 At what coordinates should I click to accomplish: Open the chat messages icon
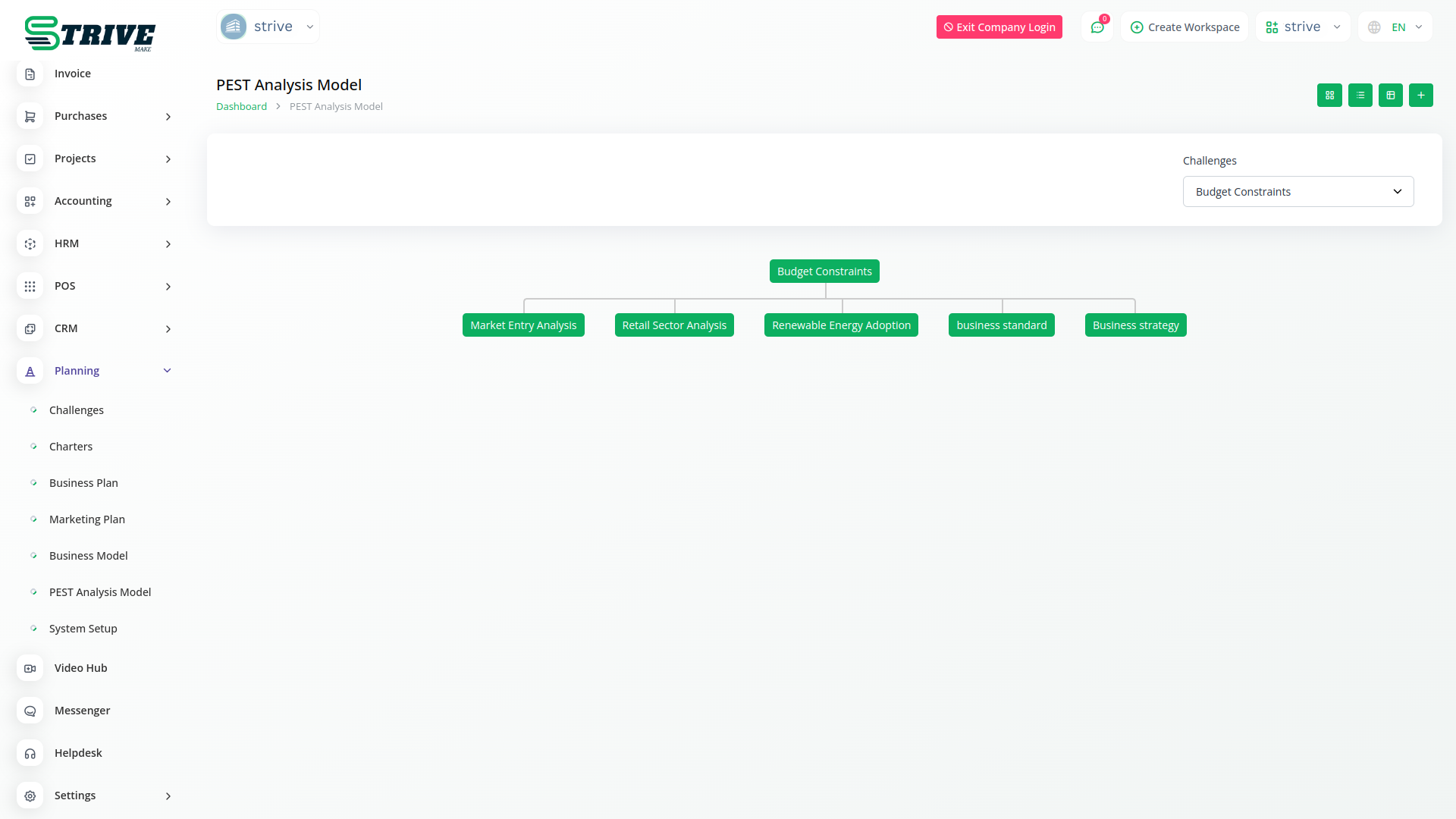coord(1097,27)
